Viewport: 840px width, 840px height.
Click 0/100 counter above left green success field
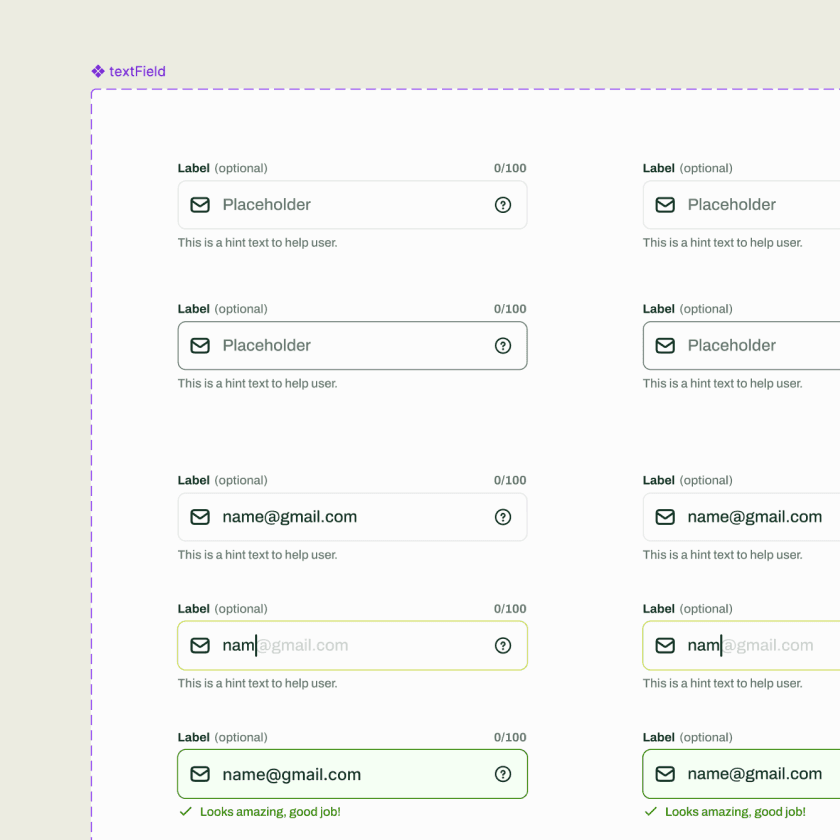(510, 738)
